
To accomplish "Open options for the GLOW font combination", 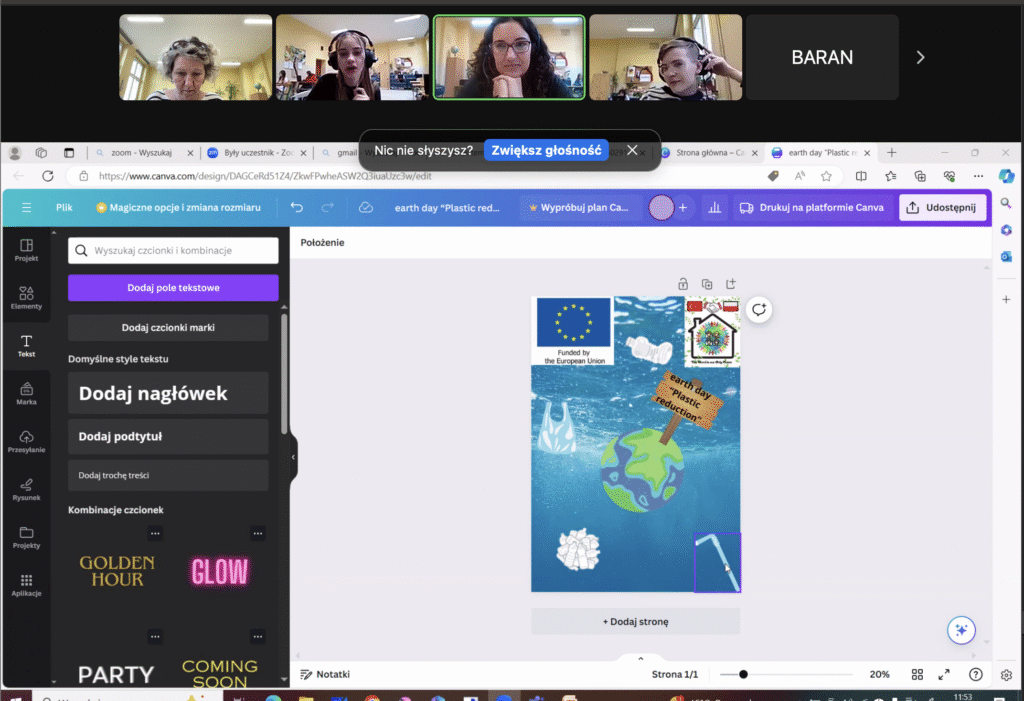I will 257,533.
